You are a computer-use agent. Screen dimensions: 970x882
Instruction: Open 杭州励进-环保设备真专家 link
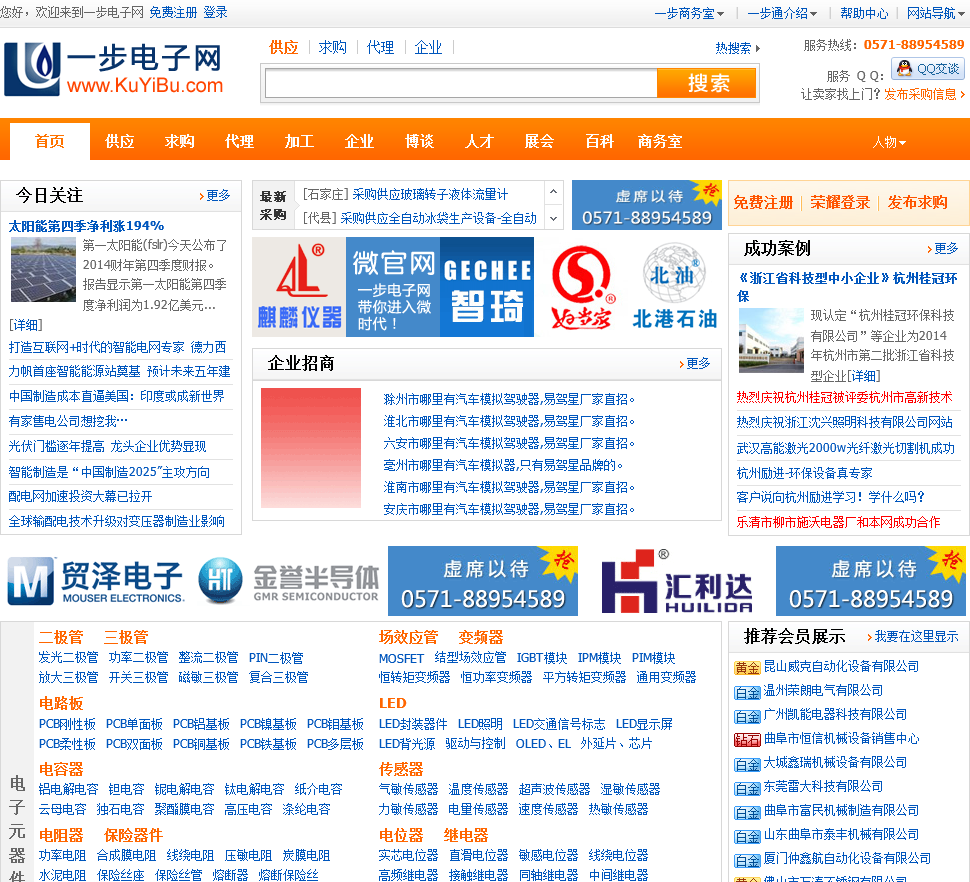coord(804,473)
